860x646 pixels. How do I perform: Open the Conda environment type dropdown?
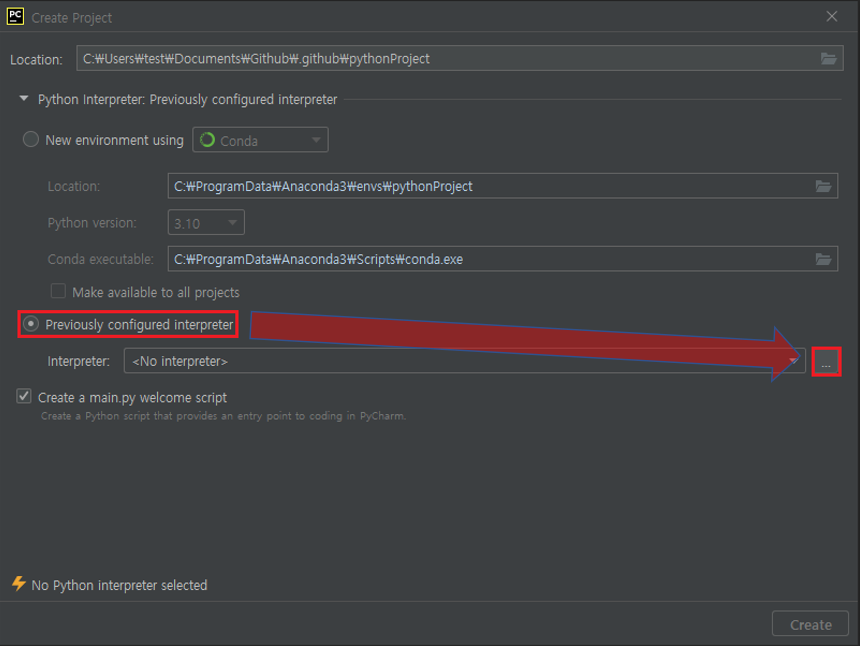[261, 140]
